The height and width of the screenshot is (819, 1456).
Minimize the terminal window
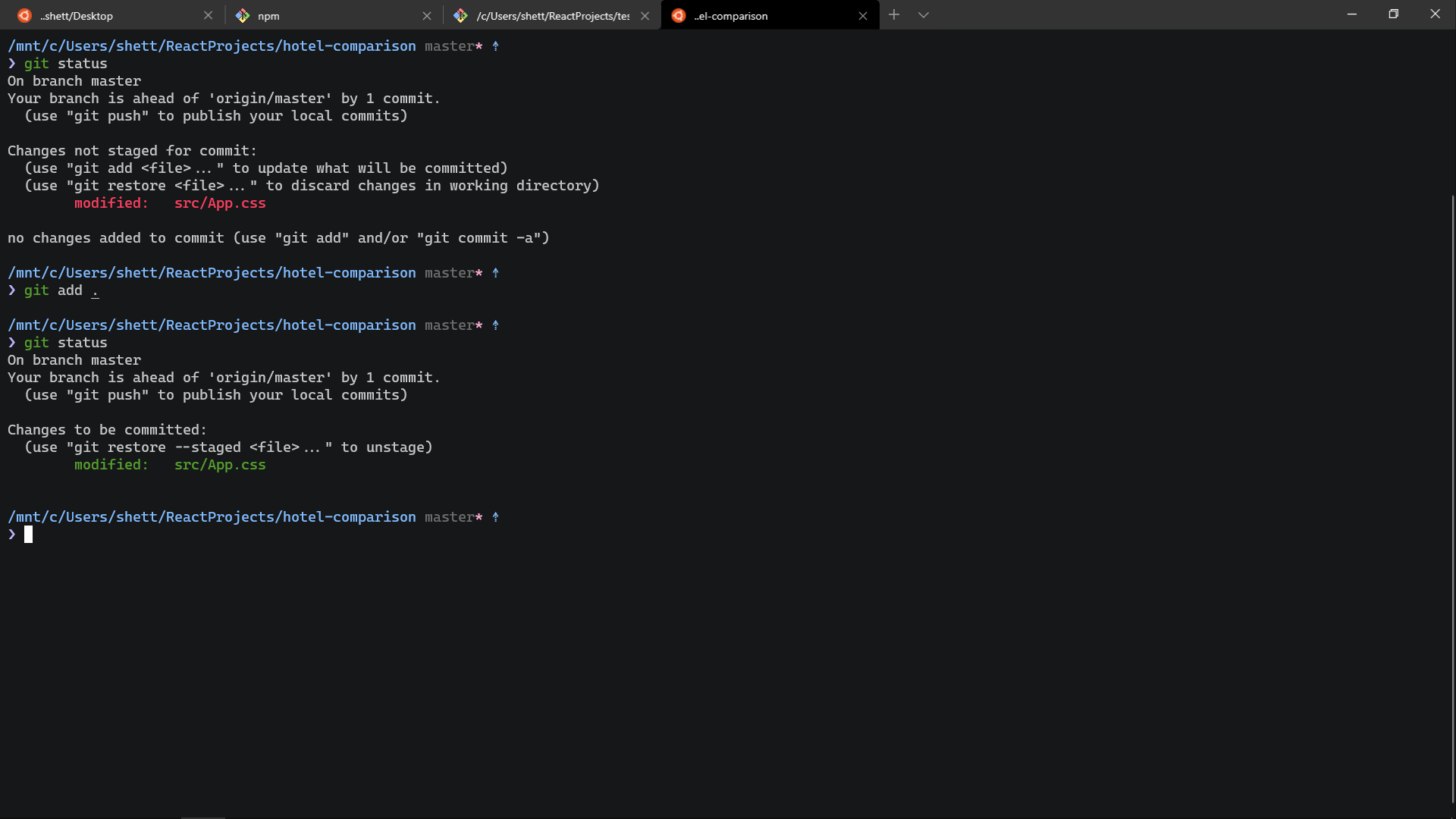1351,14
